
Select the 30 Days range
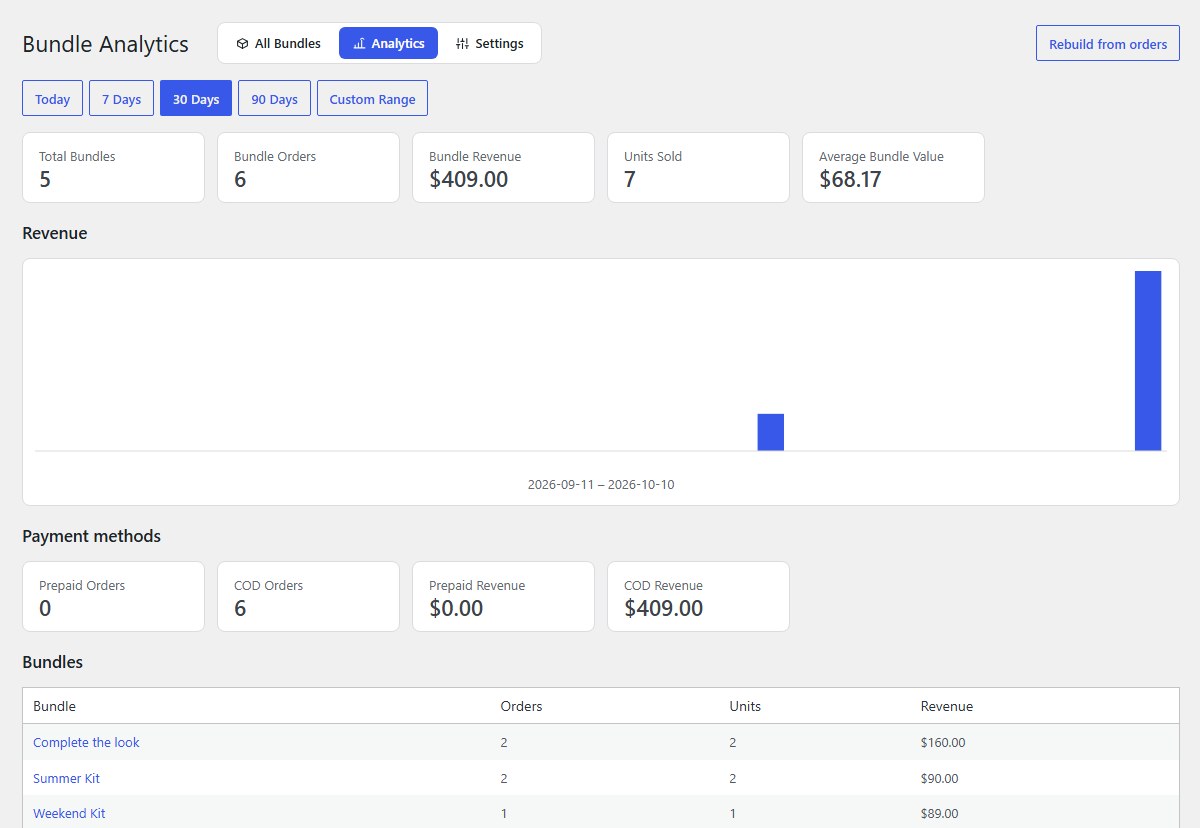tap(196, 99)
